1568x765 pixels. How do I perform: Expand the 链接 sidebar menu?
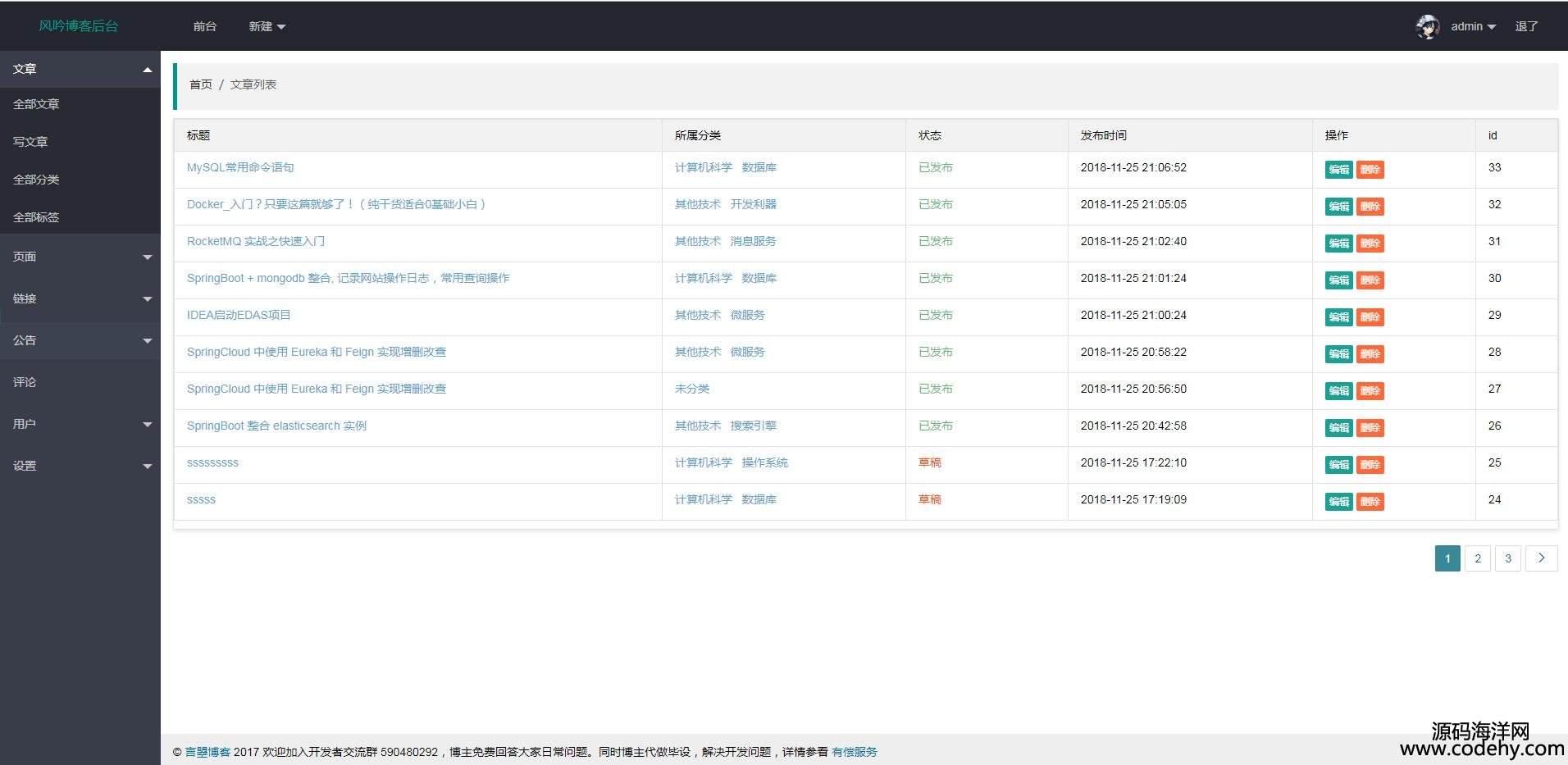click(x=80, y=298)
